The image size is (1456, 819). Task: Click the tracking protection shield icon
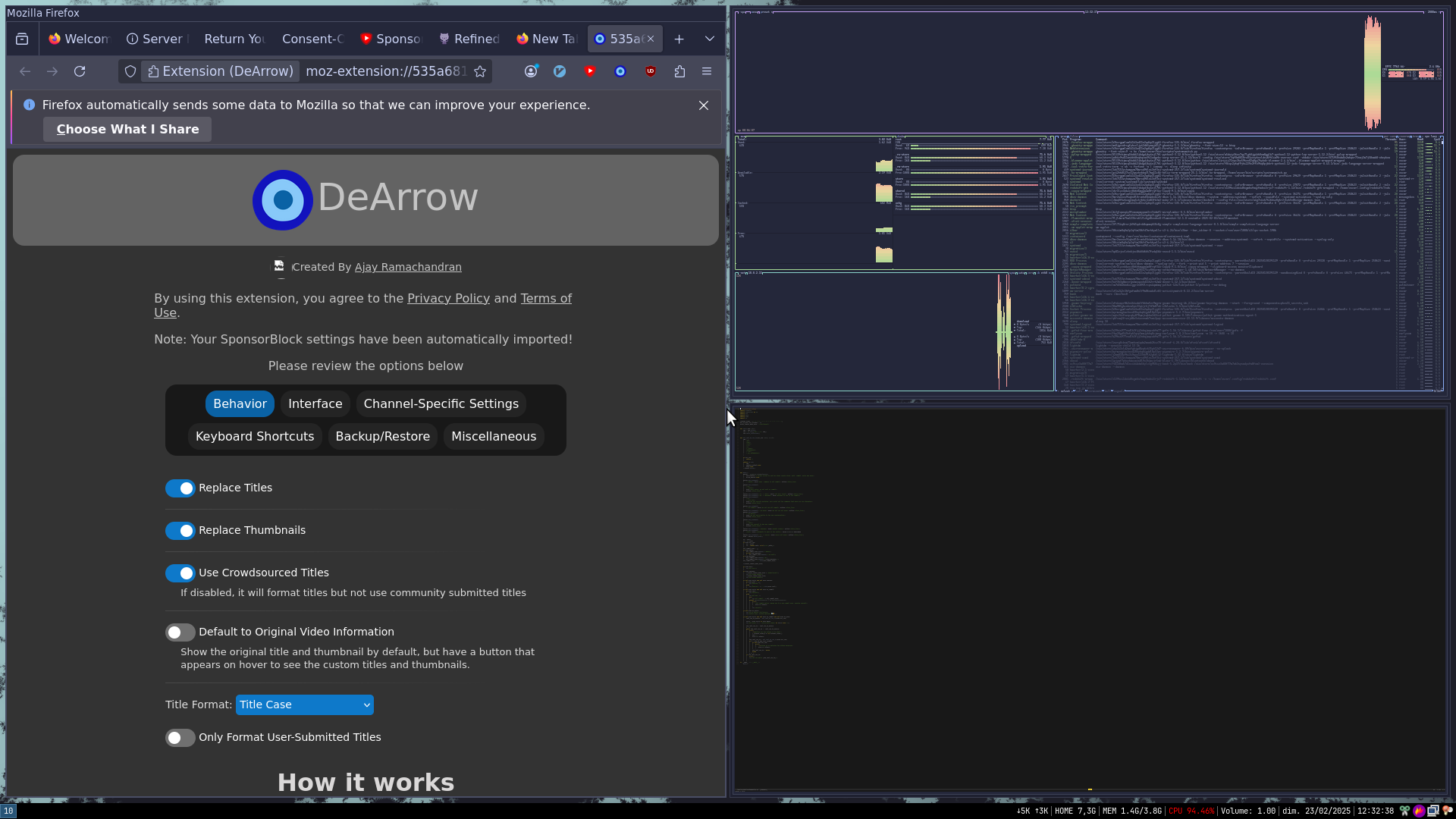130,71
